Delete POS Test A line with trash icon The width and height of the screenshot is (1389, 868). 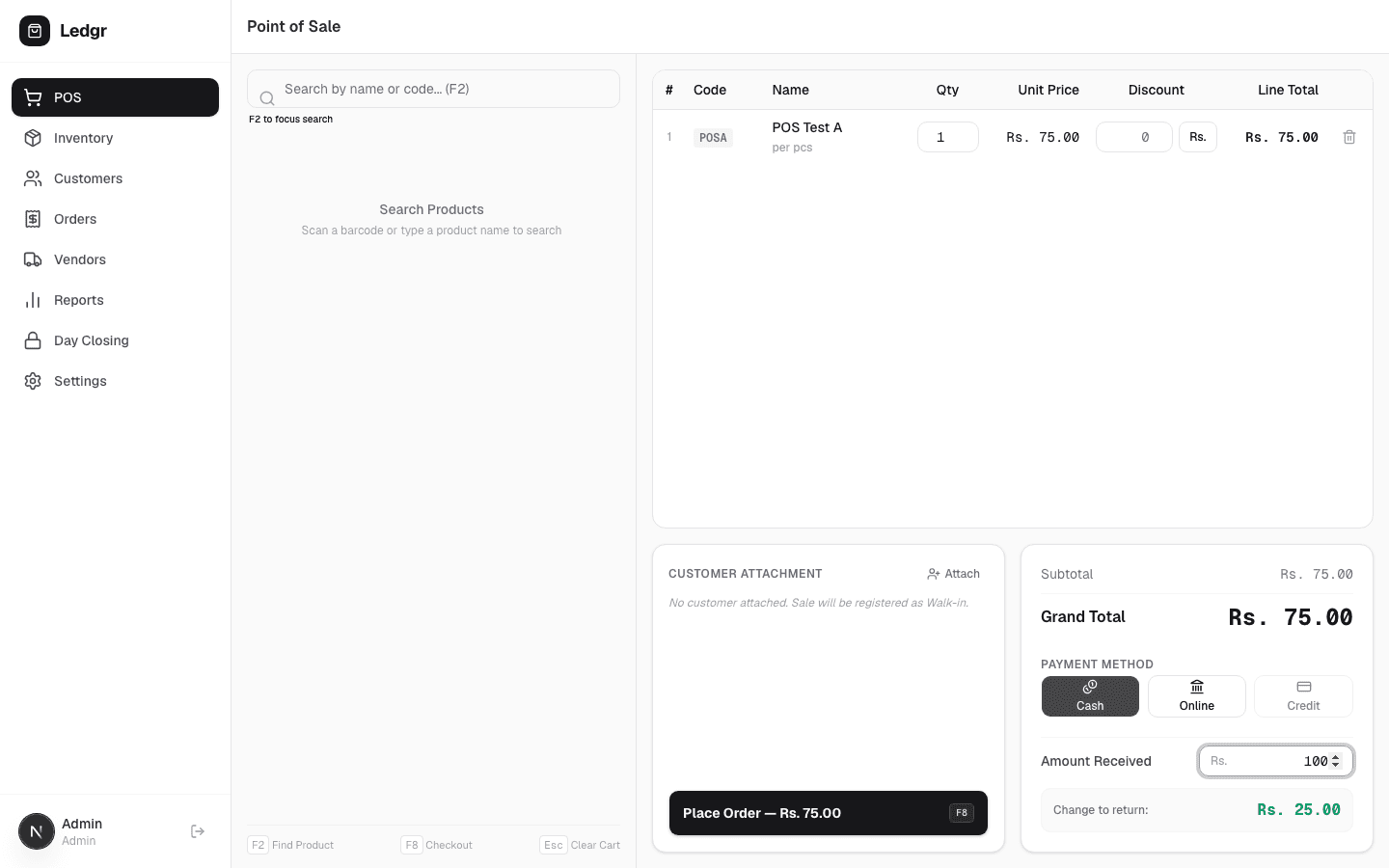1349,137
